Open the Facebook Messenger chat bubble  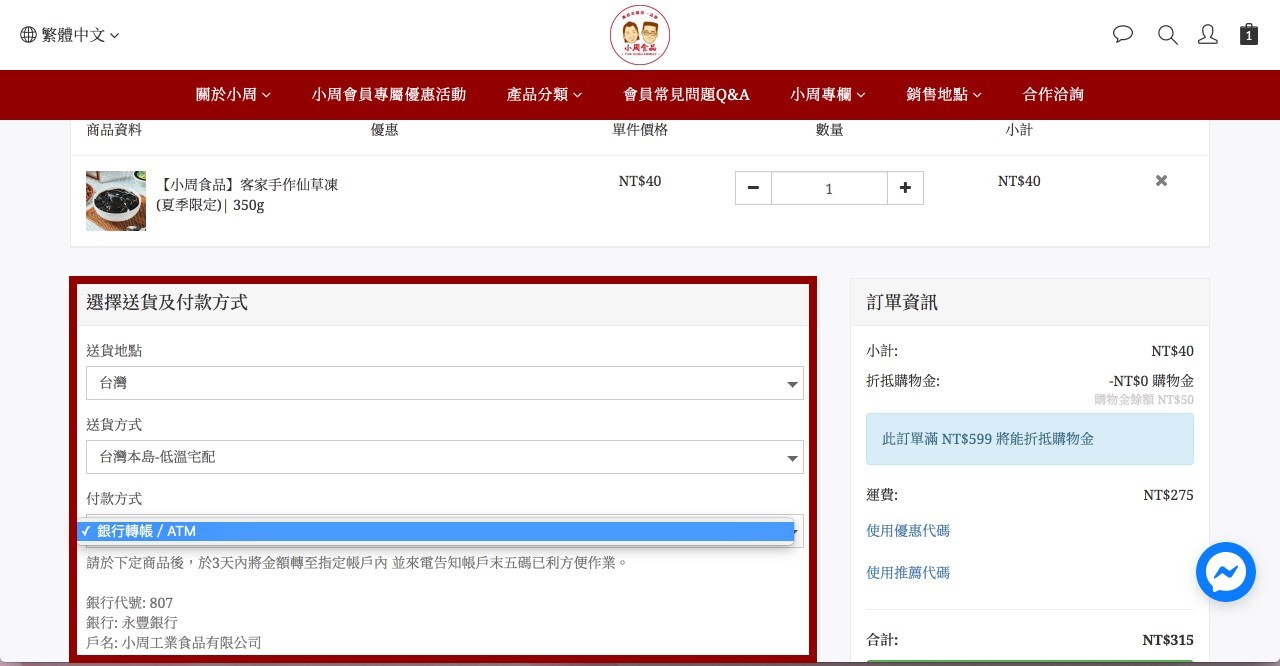(x=1225, y=572)
